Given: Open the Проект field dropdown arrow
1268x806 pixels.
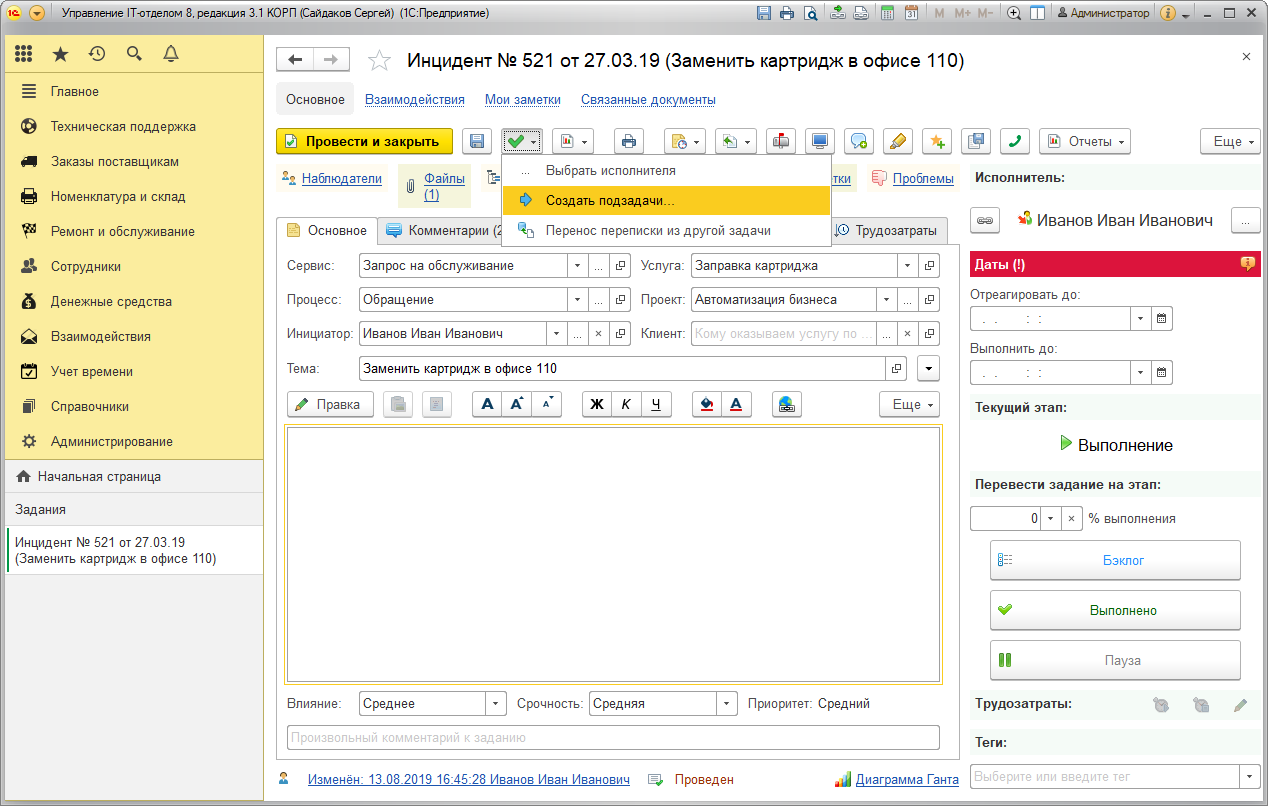Looking at the screenshot, I should (886, 300).
